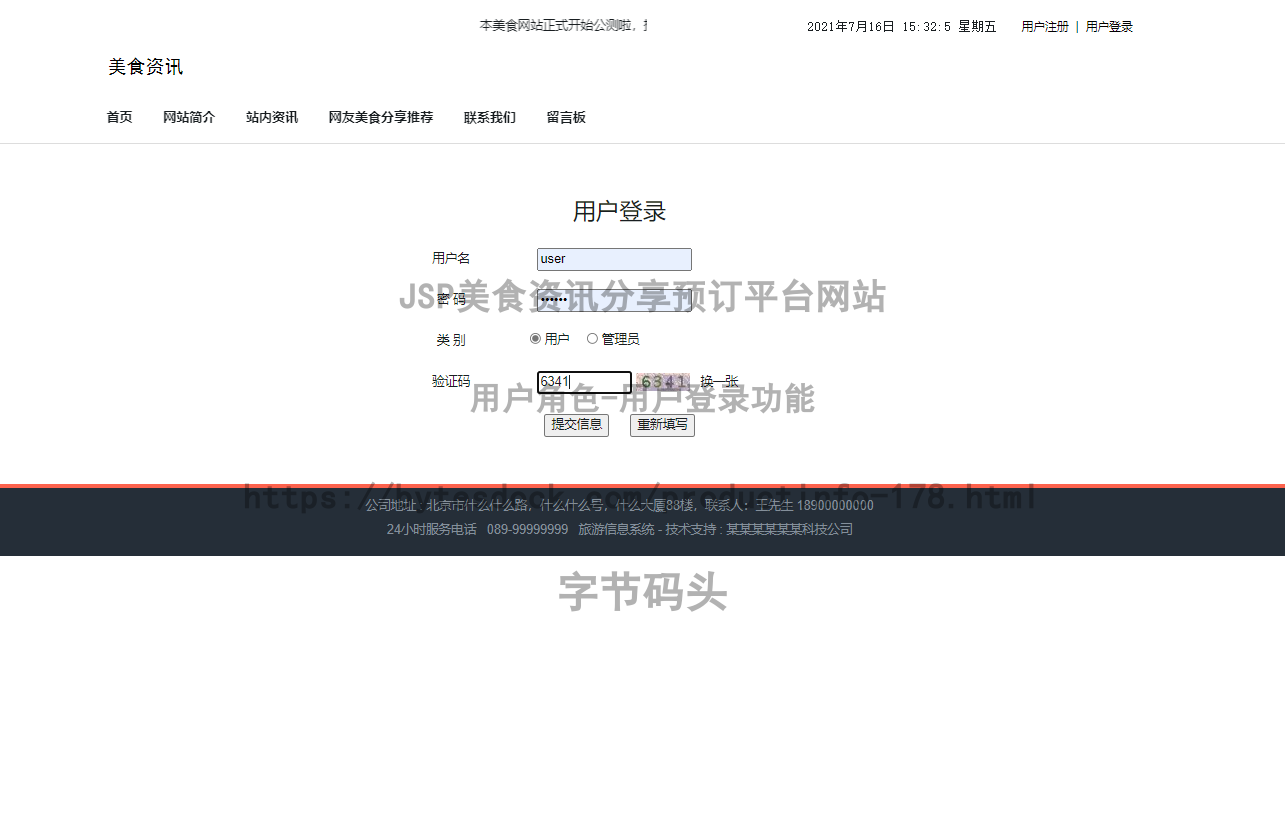Viewport: 1285px width, 840px height.
Task: Open the 用户登录 login link
Action: tap(1109, 27)
